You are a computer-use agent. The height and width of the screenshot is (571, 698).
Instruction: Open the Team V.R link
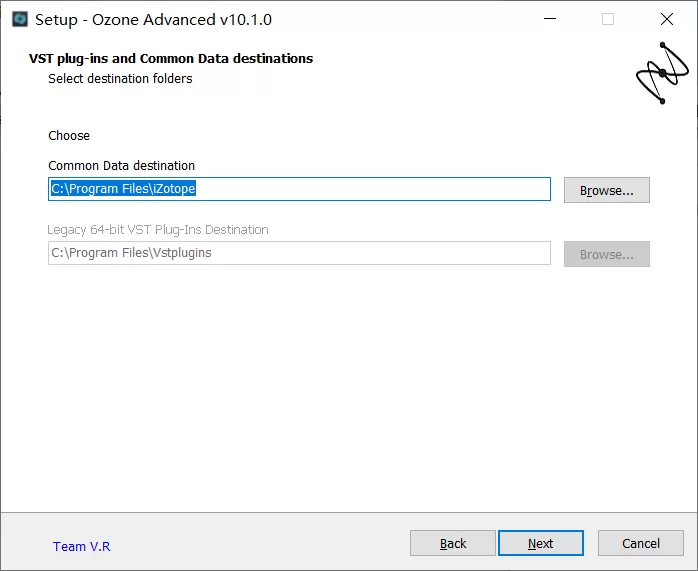[x=82, y=546]
